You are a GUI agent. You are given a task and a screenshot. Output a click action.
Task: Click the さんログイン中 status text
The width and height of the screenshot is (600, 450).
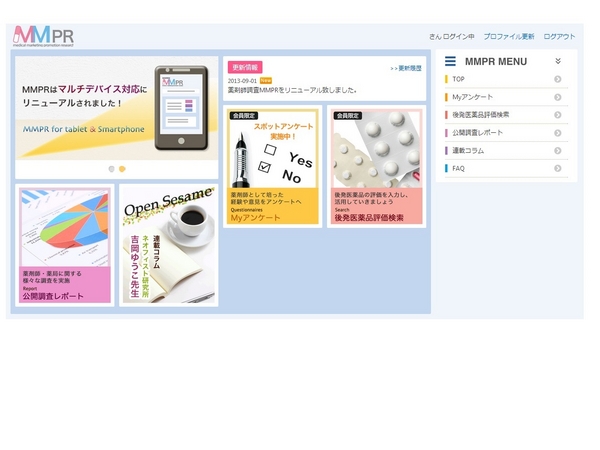[452, 36]
